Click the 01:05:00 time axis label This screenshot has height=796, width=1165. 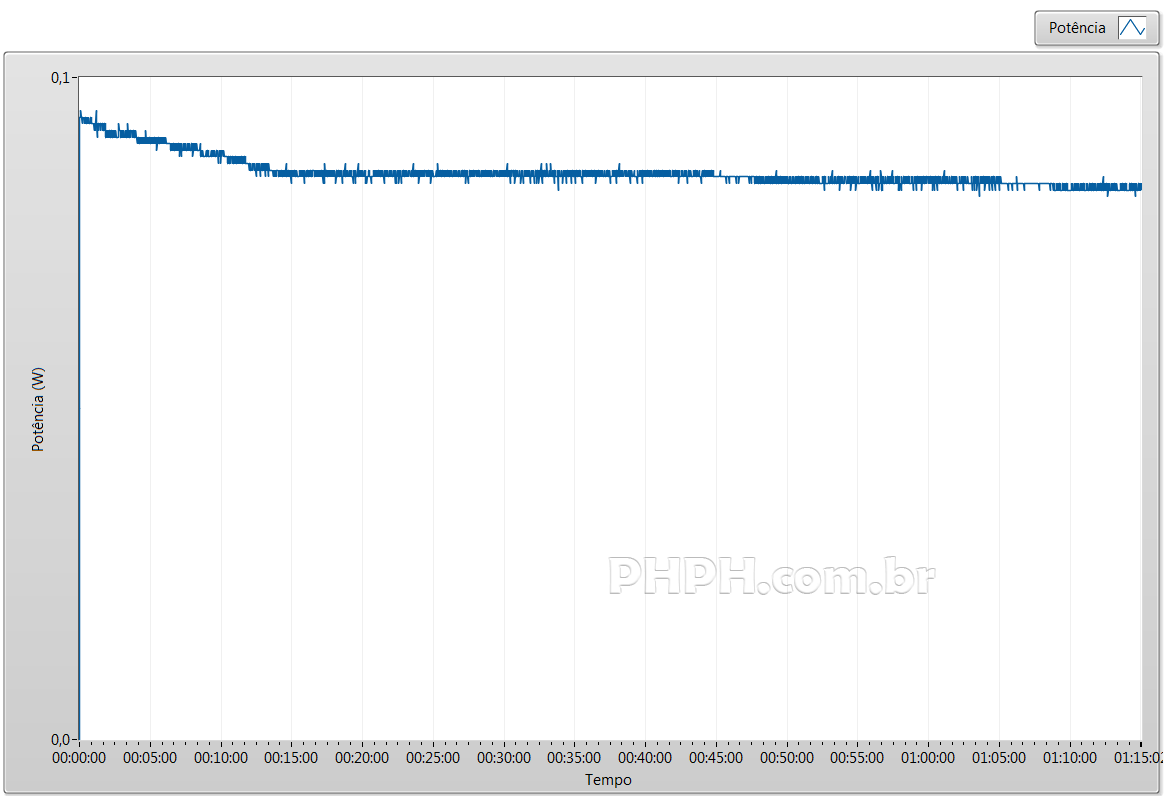(x=999, y=758)
